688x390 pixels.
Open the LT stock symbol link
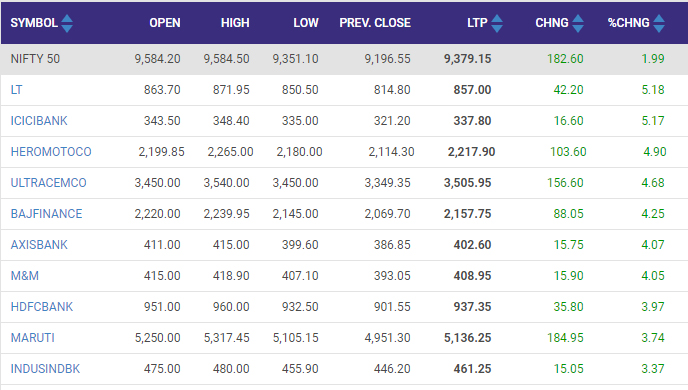(x=16, y=90)
